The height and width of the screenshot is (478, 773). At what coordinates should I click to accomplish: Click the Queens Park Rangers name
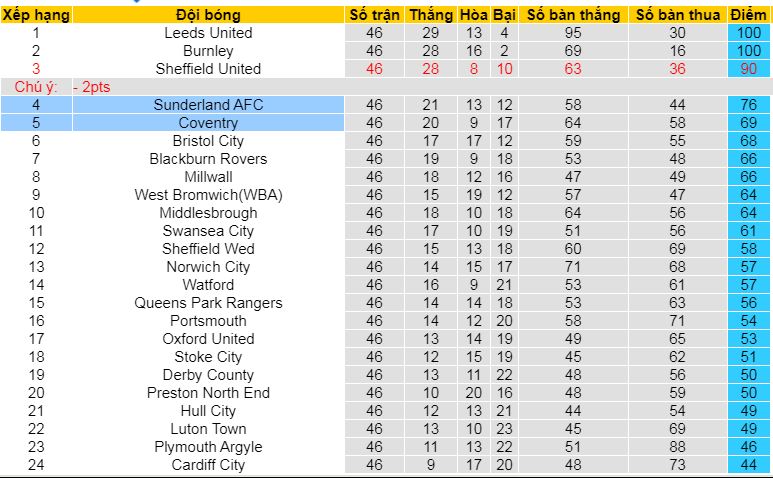click(x=208, y=303)
